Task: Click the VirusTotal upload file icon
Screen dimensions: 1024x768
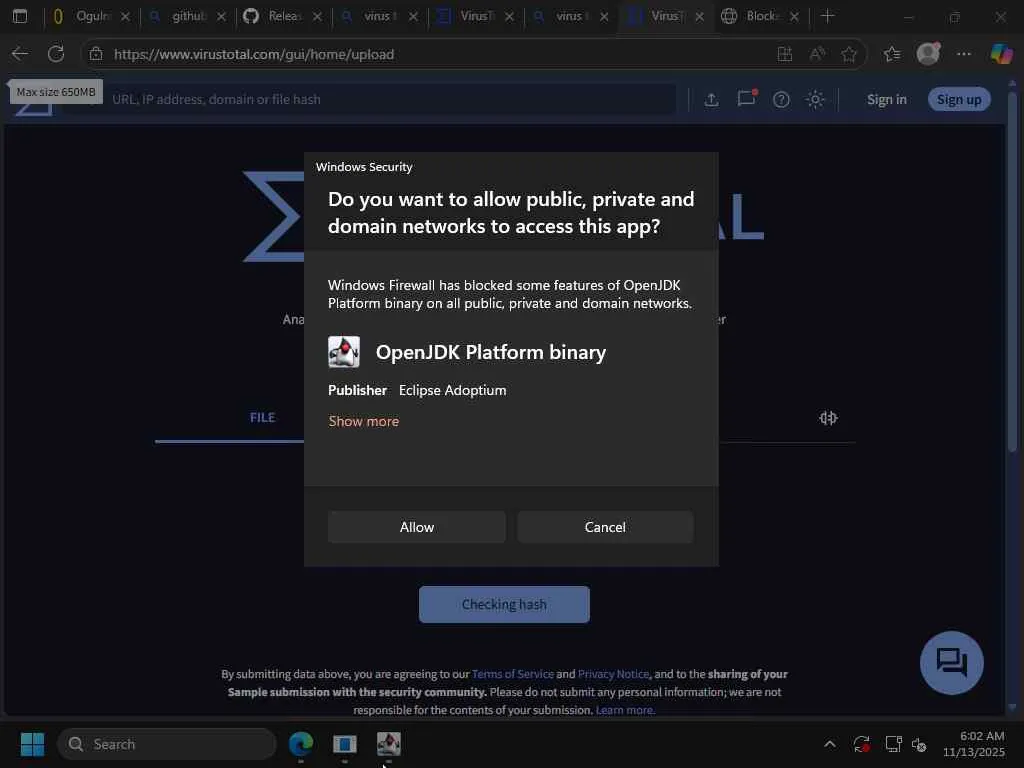Action: click(x=711, y=99)
